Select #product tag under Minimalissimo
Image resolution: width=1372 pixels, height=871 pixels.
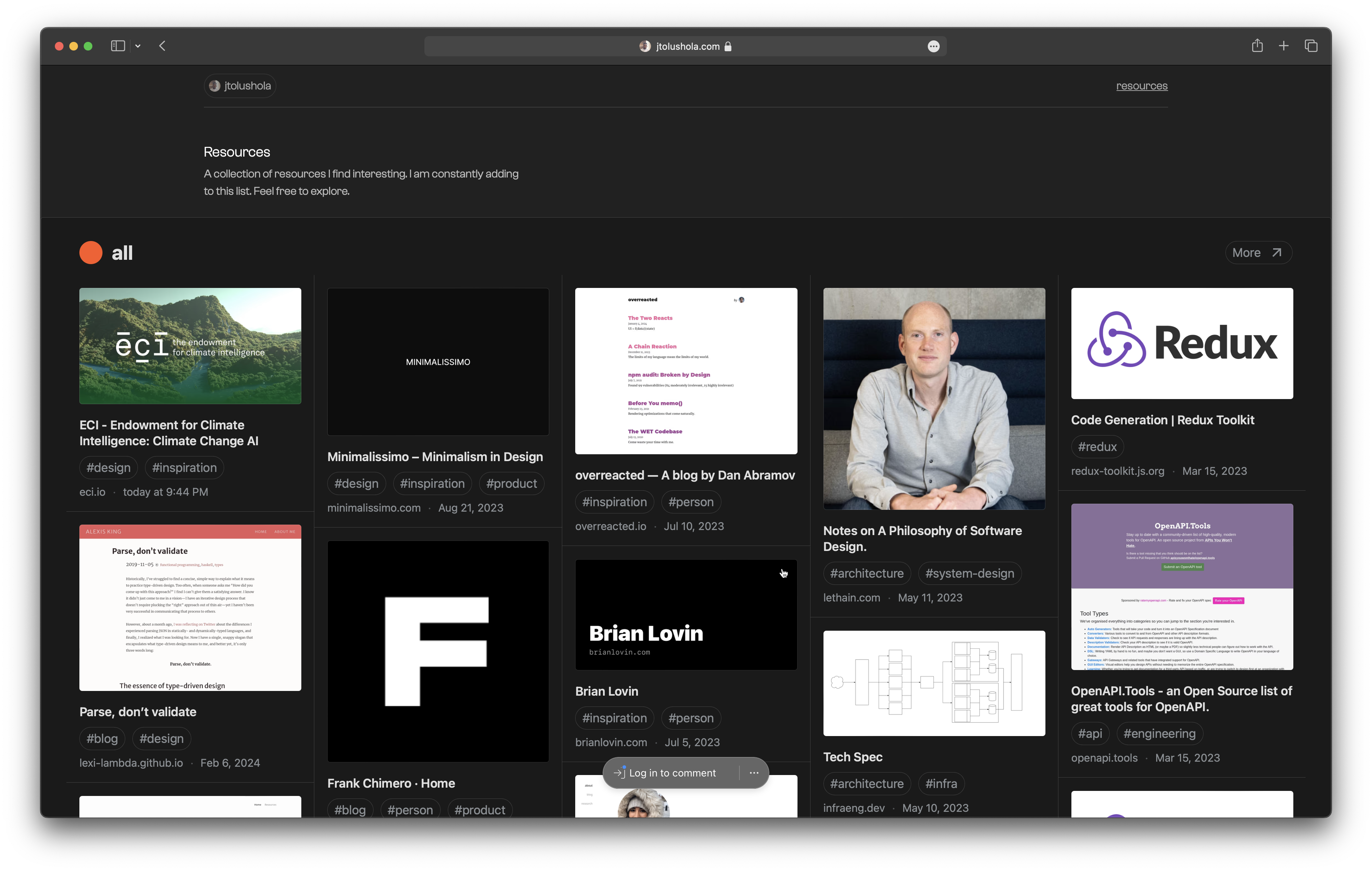pos(512,483)
